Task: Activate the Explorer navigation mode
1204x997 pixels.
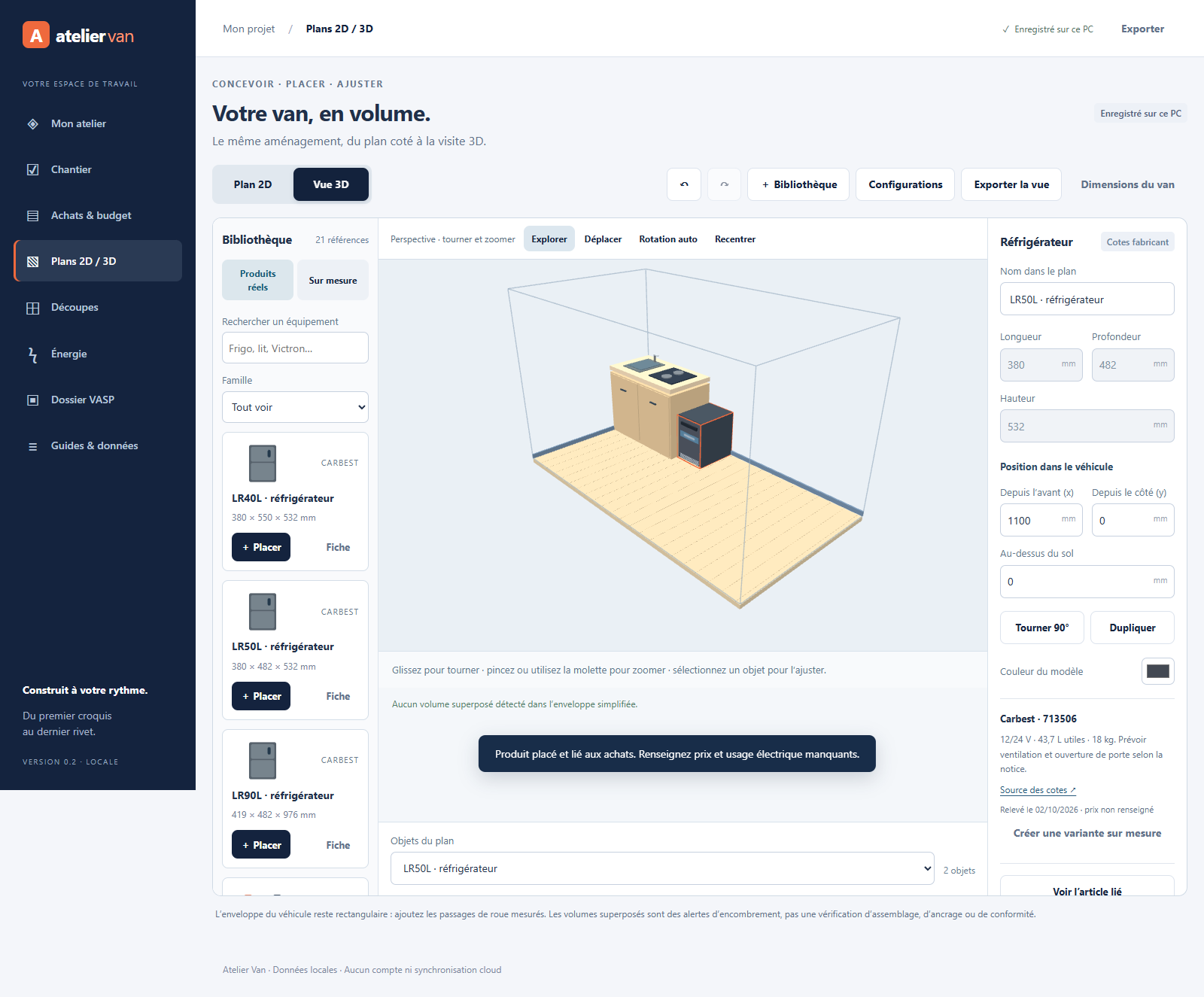Action: pyautogui.click(x=549, y=239)
